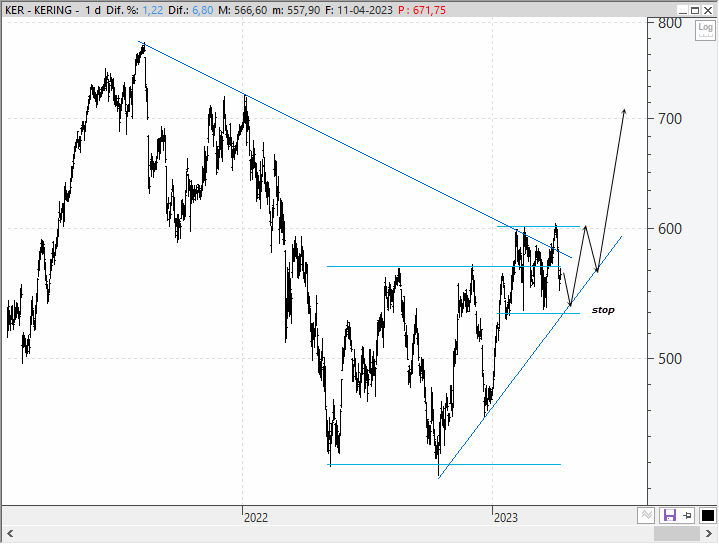Viewport: 719px width, 544px height.
Task: Click the 2022 time axis label
Action: [255, 518]
